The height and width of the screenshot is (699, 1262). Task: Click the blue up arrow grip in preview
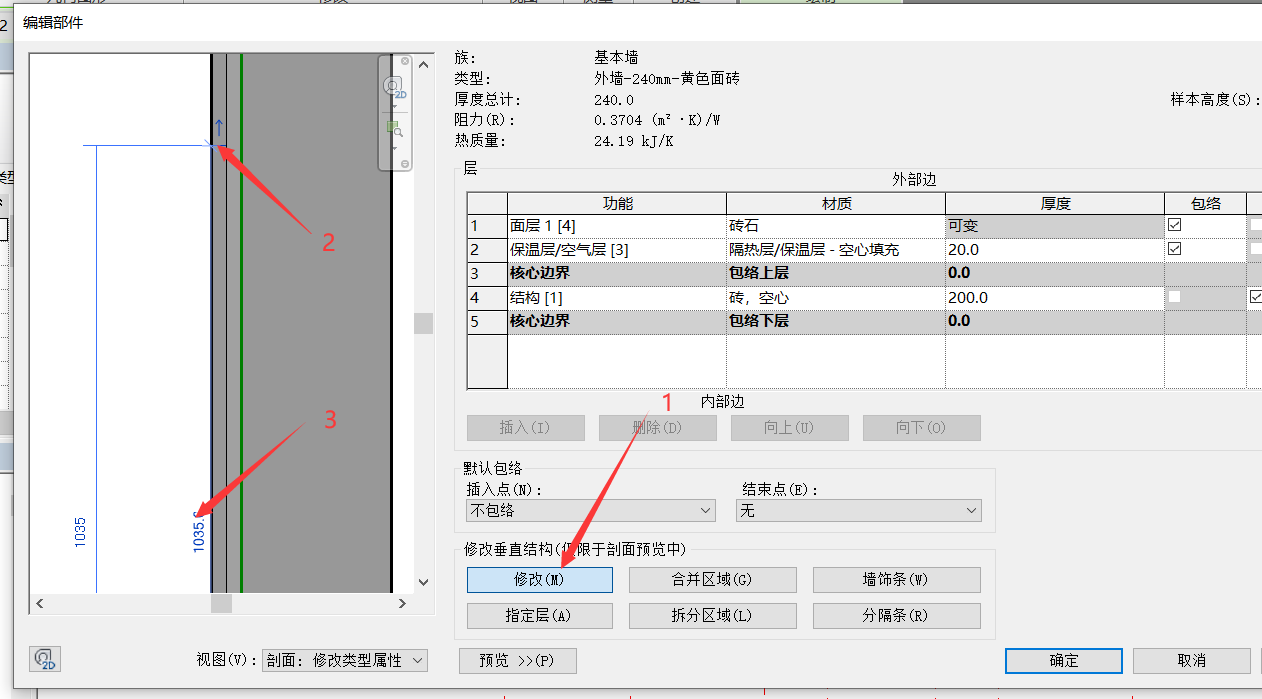[x=218, y=127]
